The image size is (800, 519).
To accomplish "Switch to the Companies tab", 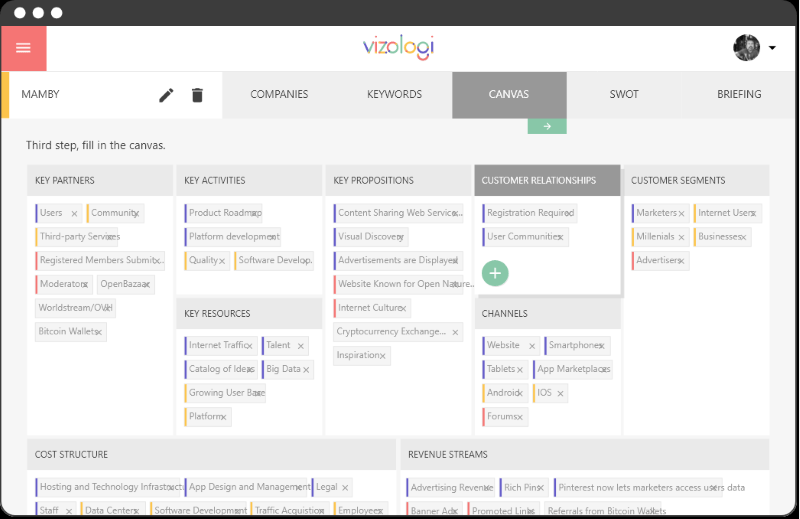I will coord(279,94).
